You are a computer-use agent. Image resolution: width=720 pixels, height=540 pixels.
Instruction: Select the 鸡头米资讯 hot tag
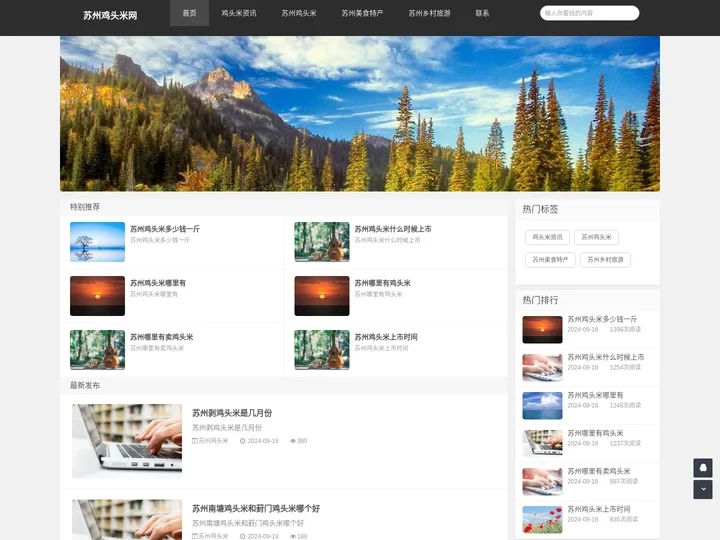pos(547,237)
